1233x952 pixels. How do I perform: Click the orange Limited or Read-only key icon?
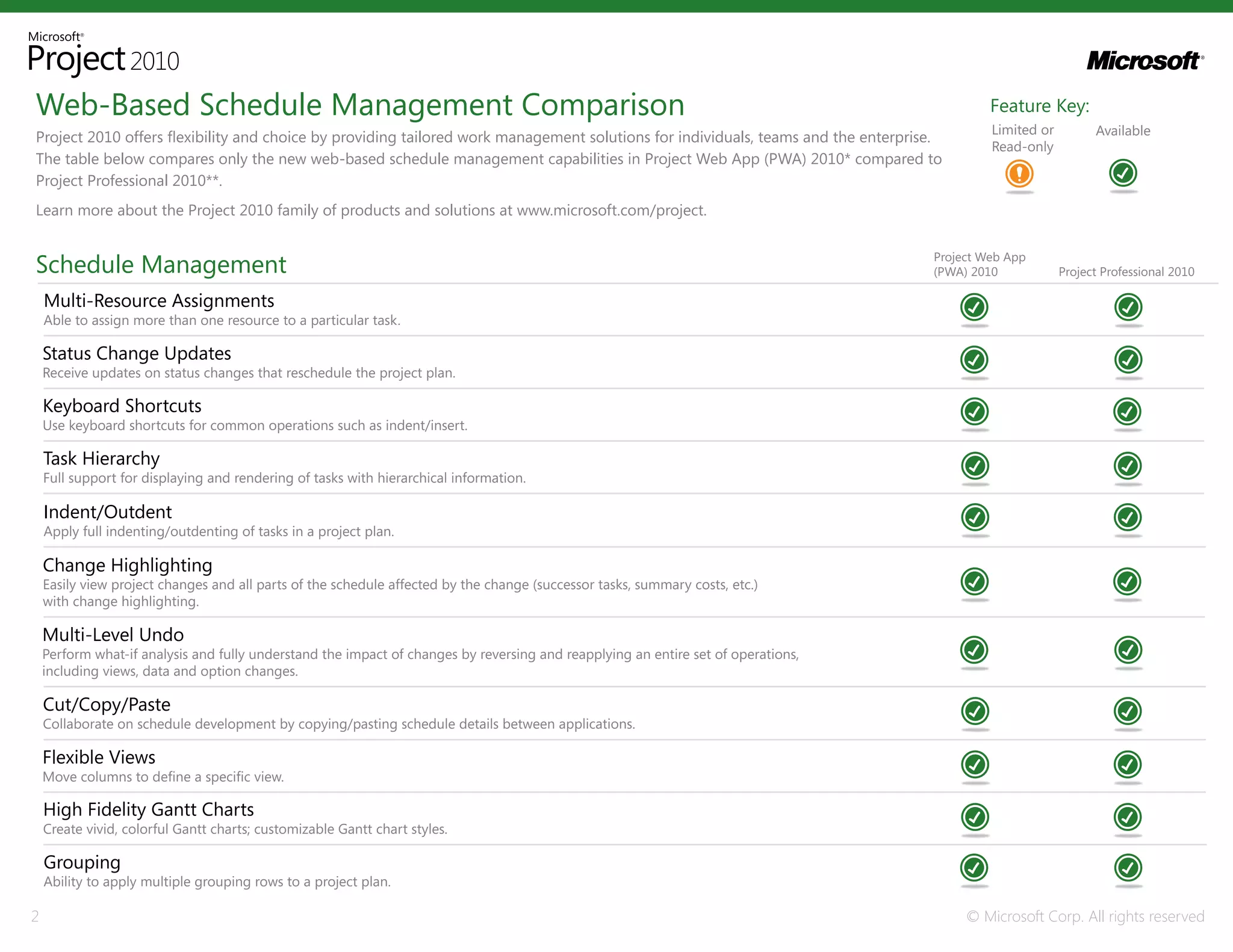(x=1019, y=174)
